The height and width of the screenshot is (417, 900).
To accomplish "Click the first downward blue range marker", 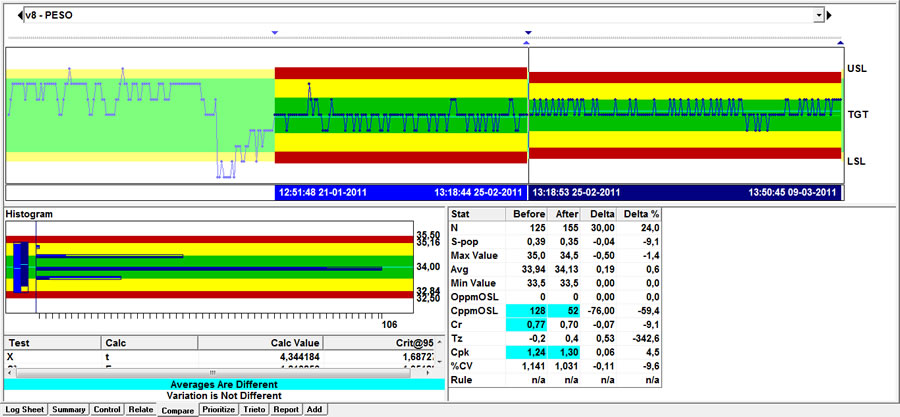I will 274,33.
